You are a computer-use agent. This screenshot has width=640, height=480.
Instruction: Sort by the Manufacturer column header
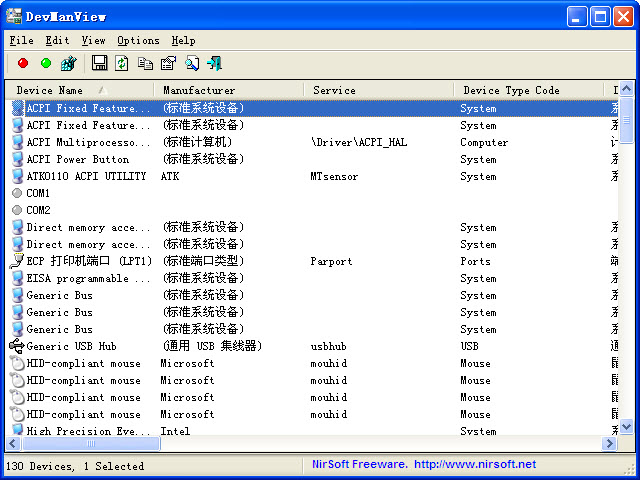pyautogui.click(x=229, y=90)
